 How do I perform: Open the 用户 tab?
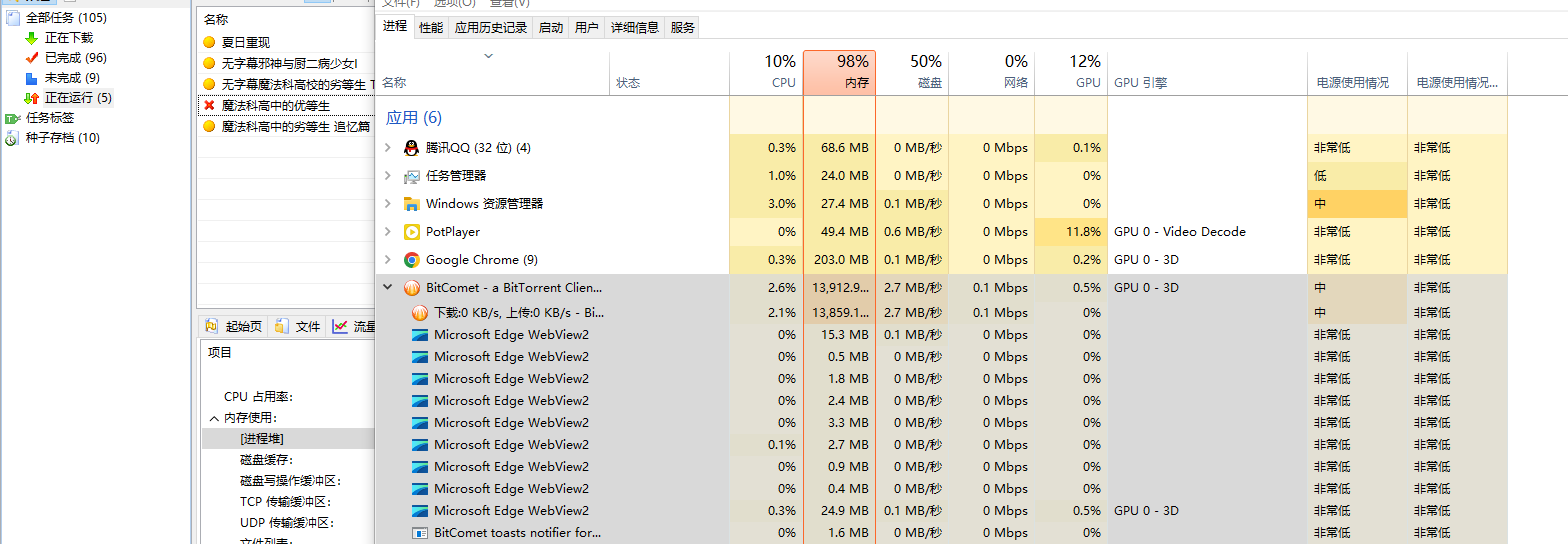[587, 28]
